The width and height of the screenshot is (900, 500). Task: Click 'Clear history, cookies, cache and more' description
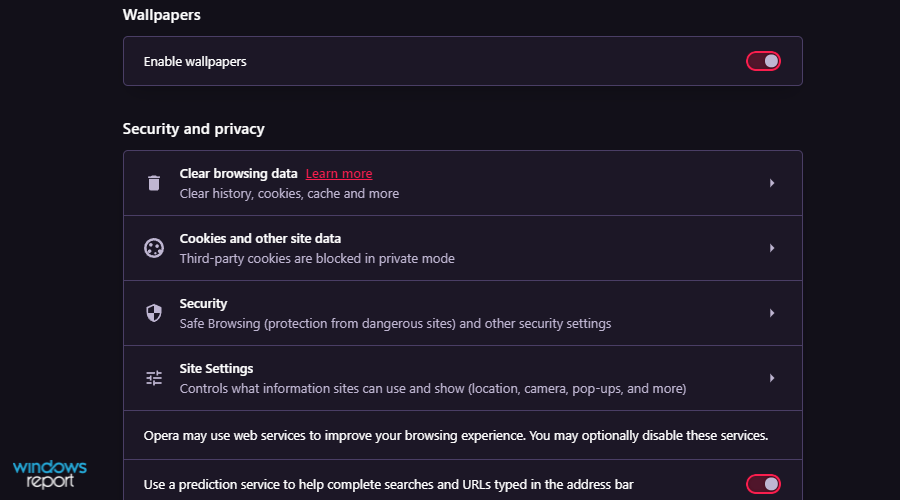tap(289, 193)
